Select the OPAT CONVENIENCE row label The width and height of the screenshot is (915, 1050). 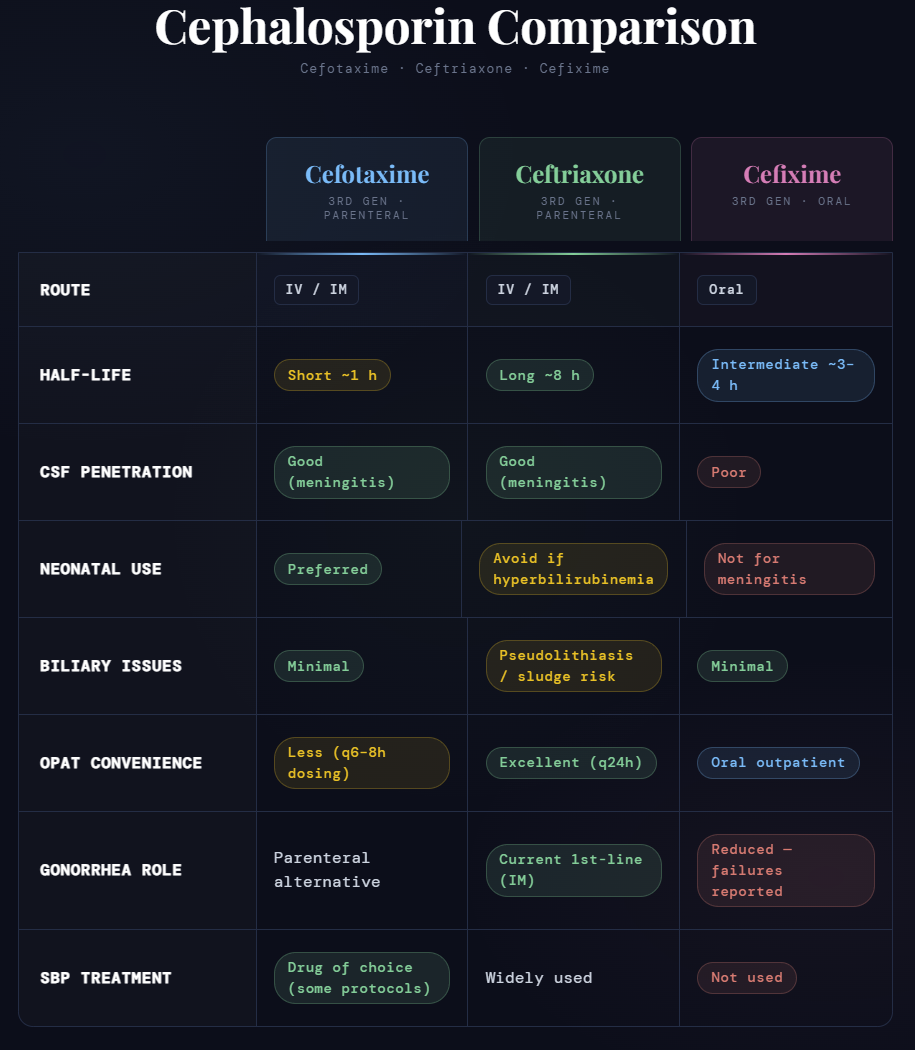(121, 763)
